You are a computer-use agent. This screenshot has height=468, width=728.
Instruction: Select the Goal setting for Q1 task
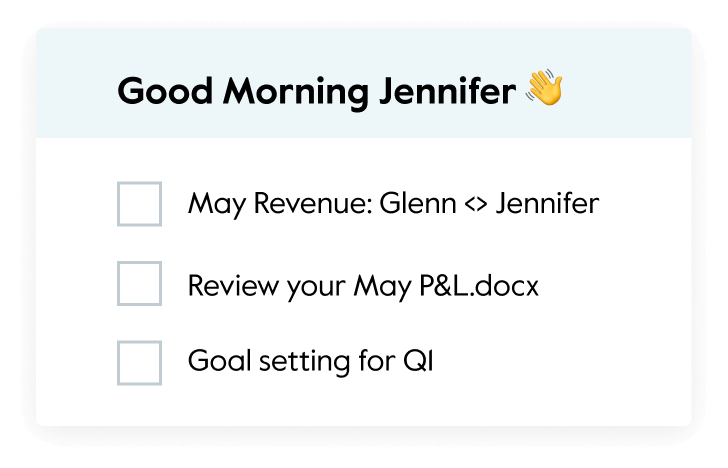[310, 361]
